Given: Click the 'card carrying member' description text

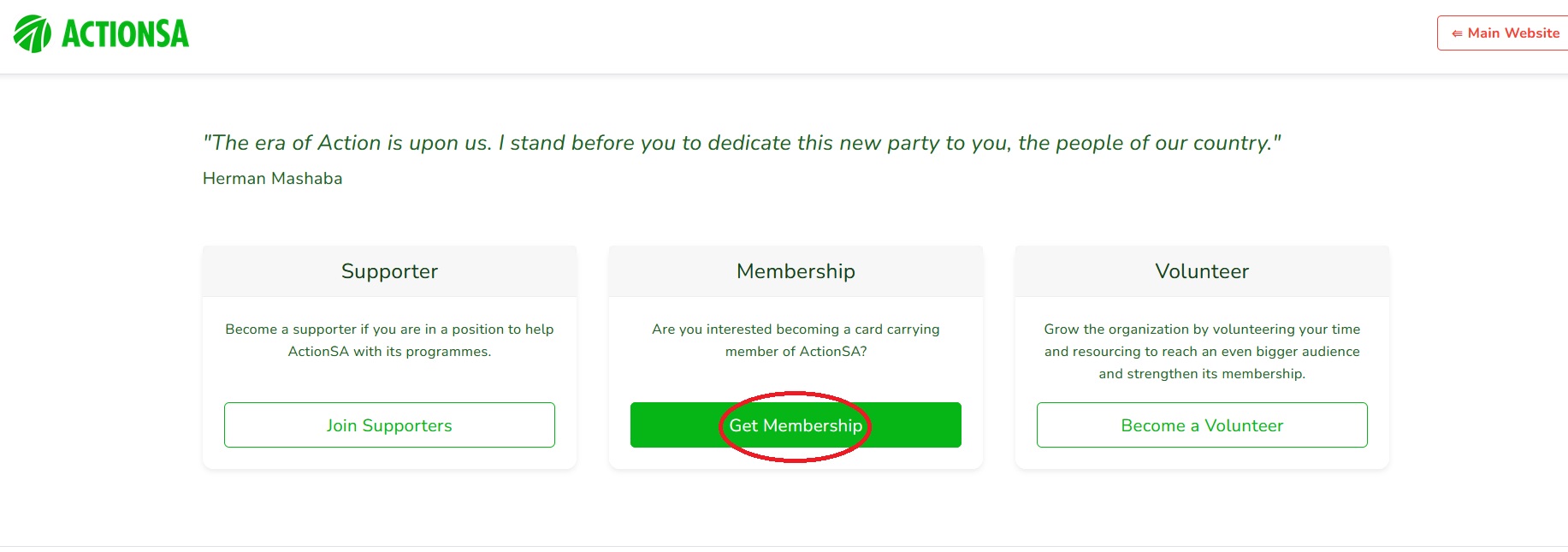Looking at the screenshot, I should (796, 329).
